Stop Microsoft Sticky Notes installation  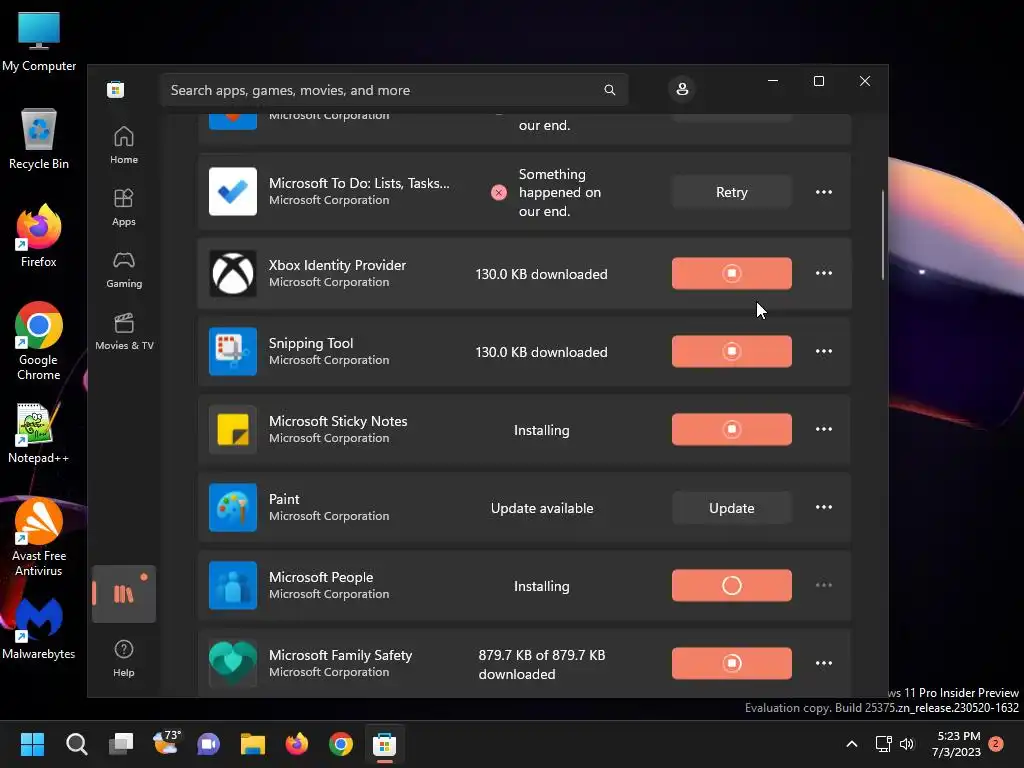(731, 429)
